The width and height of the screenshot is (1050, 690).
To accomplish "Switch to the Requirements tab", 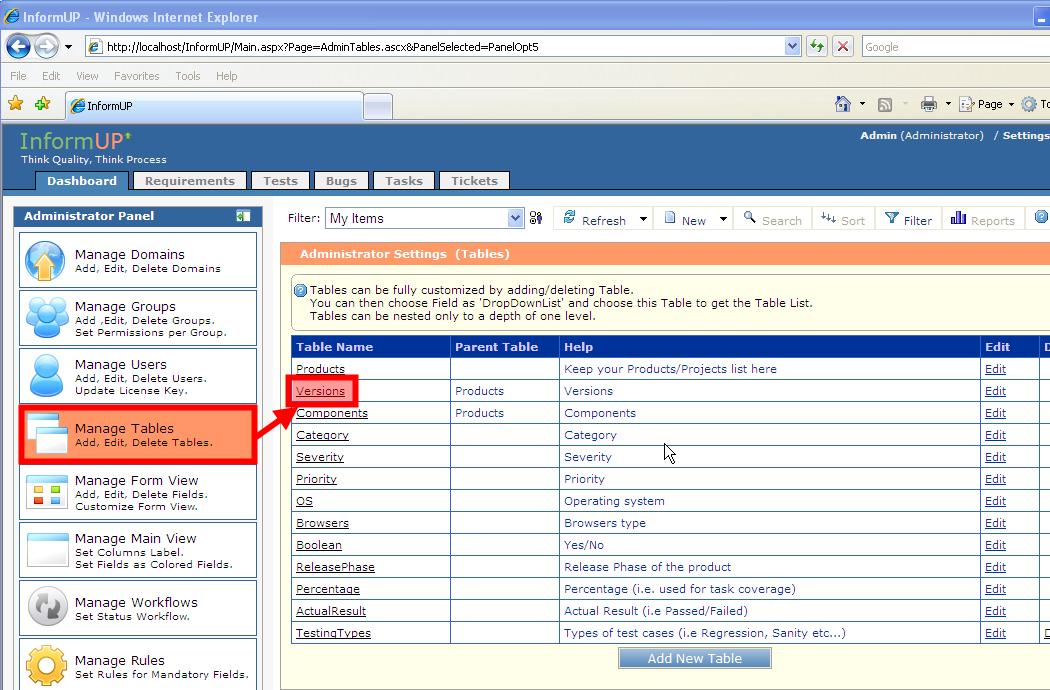I will 189,181.
